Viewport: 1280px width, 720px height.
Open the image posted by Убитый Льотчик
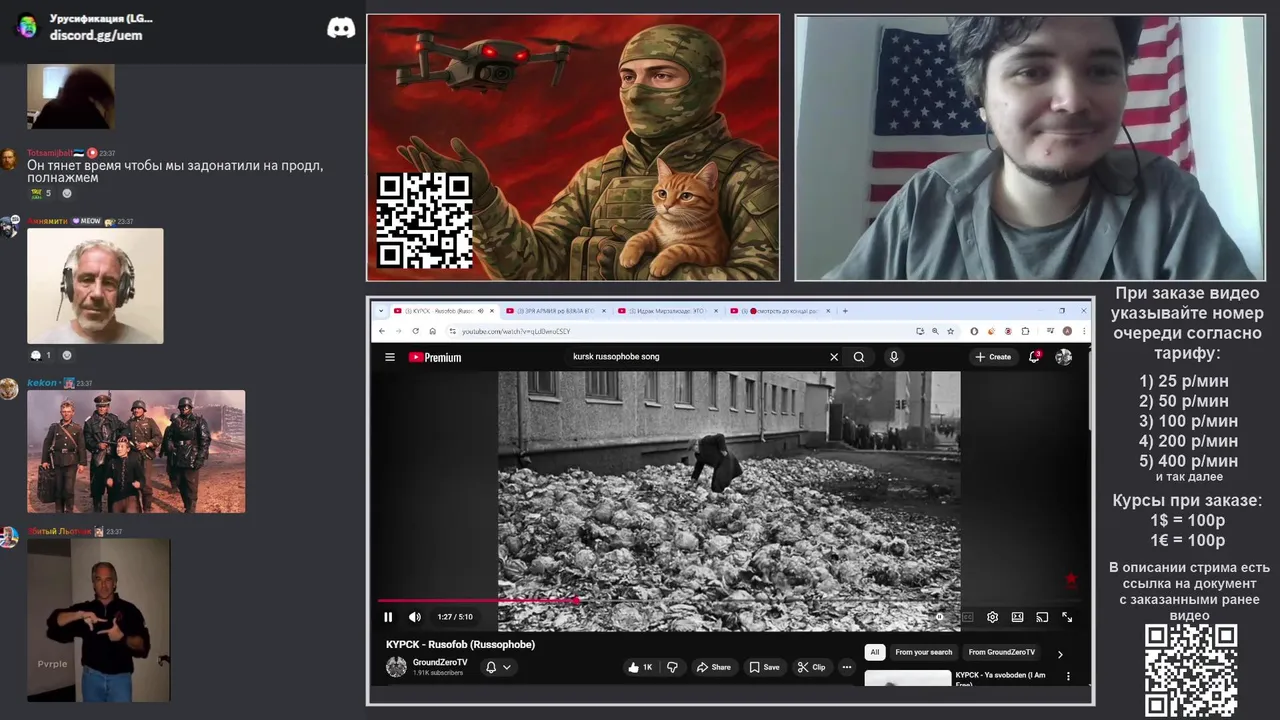(98, 620)
